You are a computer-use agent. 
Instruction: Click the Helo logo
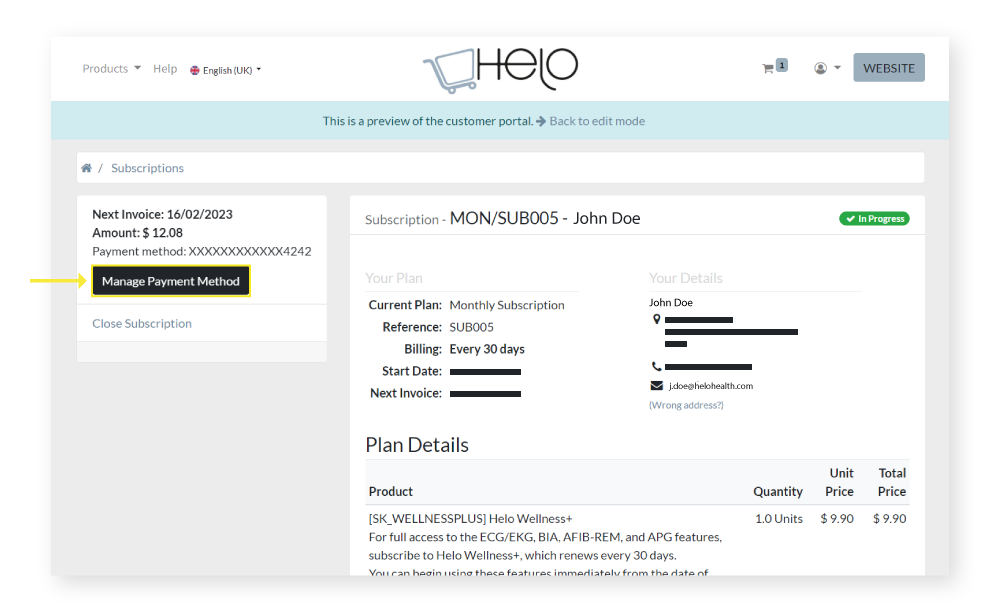click(x=500, y=69)
